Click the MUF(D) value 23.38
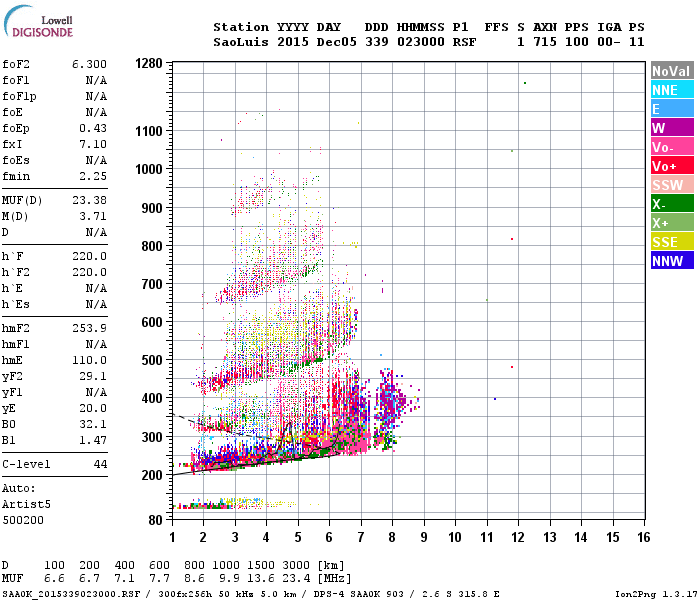 click(89, 200)
